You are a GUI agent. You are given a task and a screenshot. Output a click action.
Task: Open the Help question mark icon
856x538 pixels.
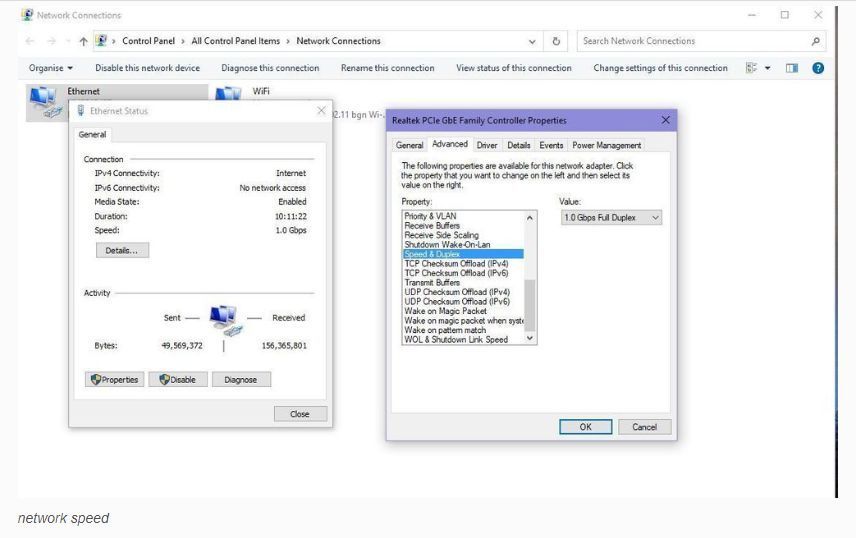pos(818,68)
